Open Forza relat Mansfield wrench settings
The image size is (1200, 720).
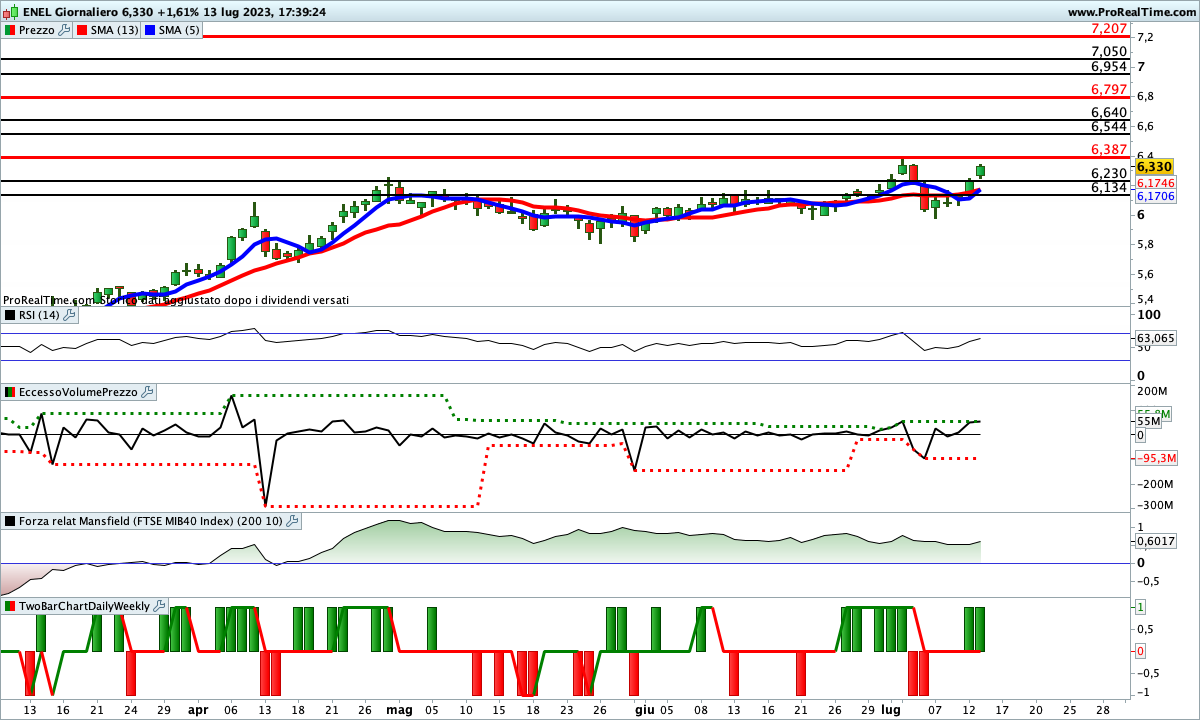coord(292,521)
